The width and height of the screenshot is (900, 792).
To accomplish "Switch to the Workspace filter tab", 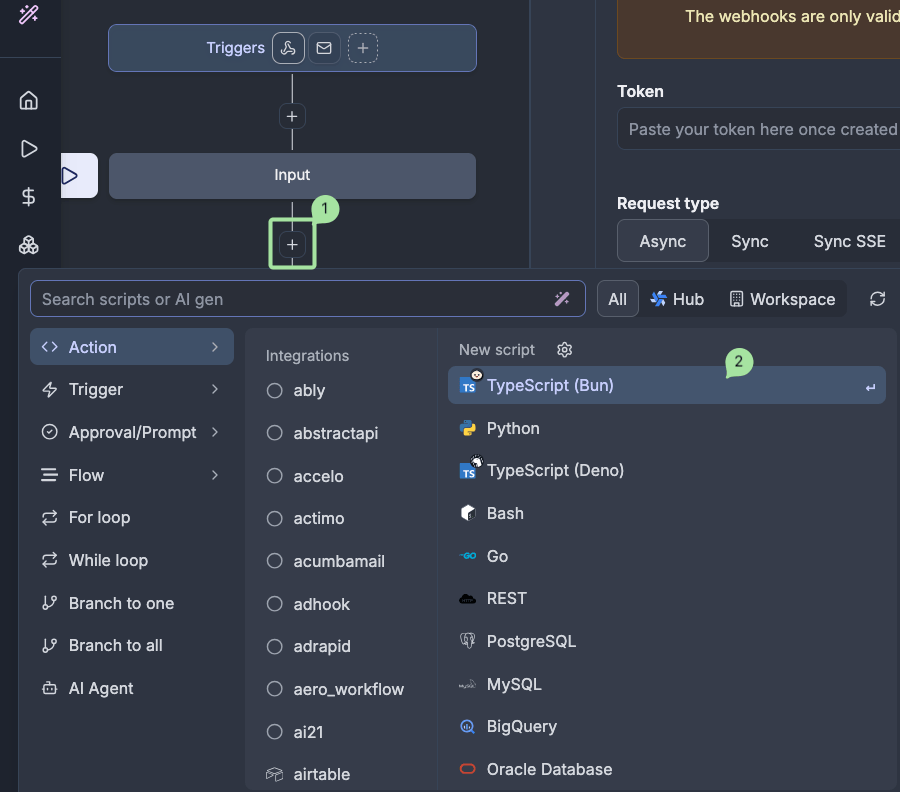I will point(781,299).
